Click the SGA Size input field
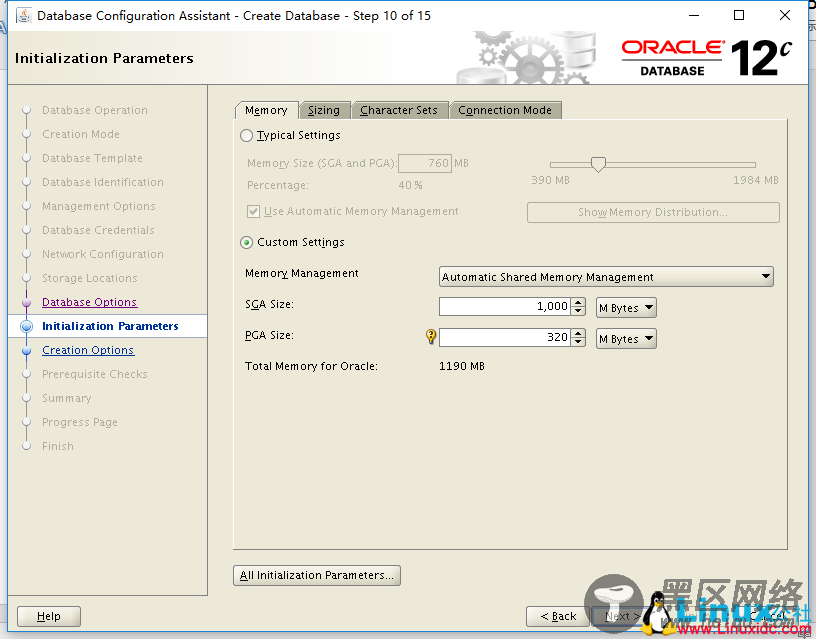This screenshot has width=816, height=639. coord(505,306)
